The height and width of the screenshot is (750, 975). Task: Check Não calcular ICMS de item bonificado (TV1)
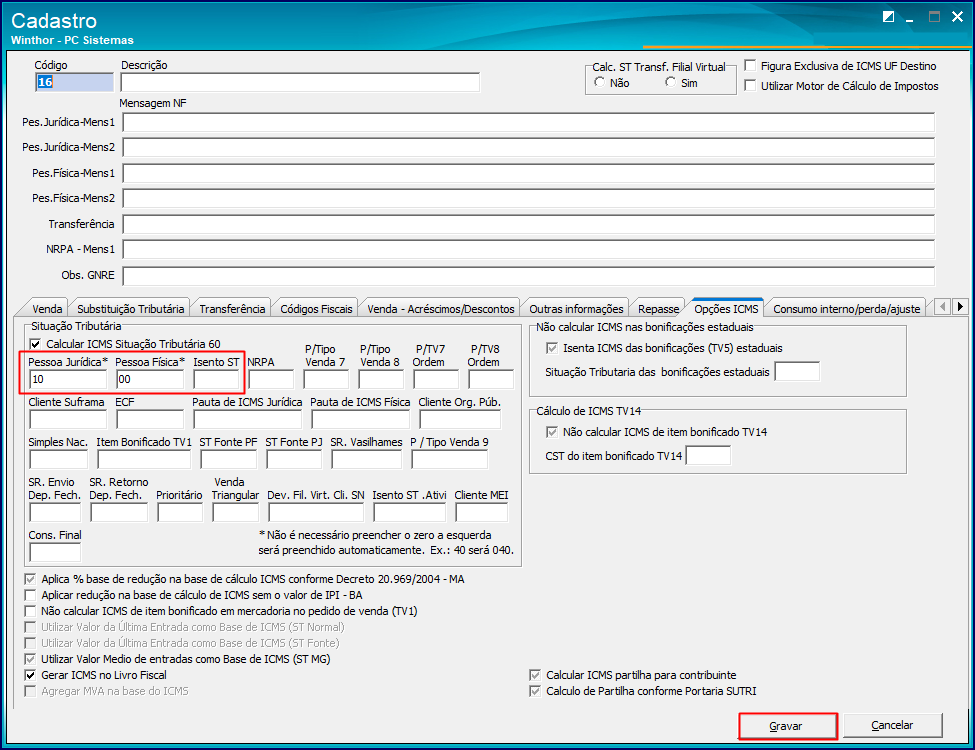click(30, 611)
